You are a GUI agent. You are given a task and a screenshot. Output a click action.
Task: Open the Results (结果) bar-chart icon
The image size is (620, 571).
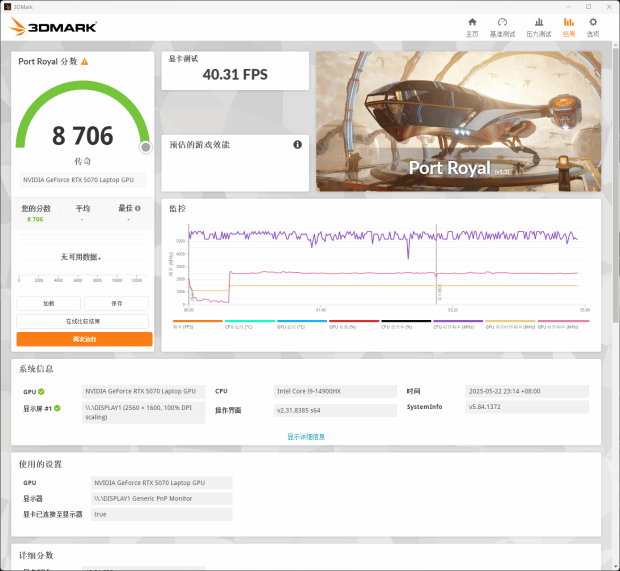tap(569, 22)
